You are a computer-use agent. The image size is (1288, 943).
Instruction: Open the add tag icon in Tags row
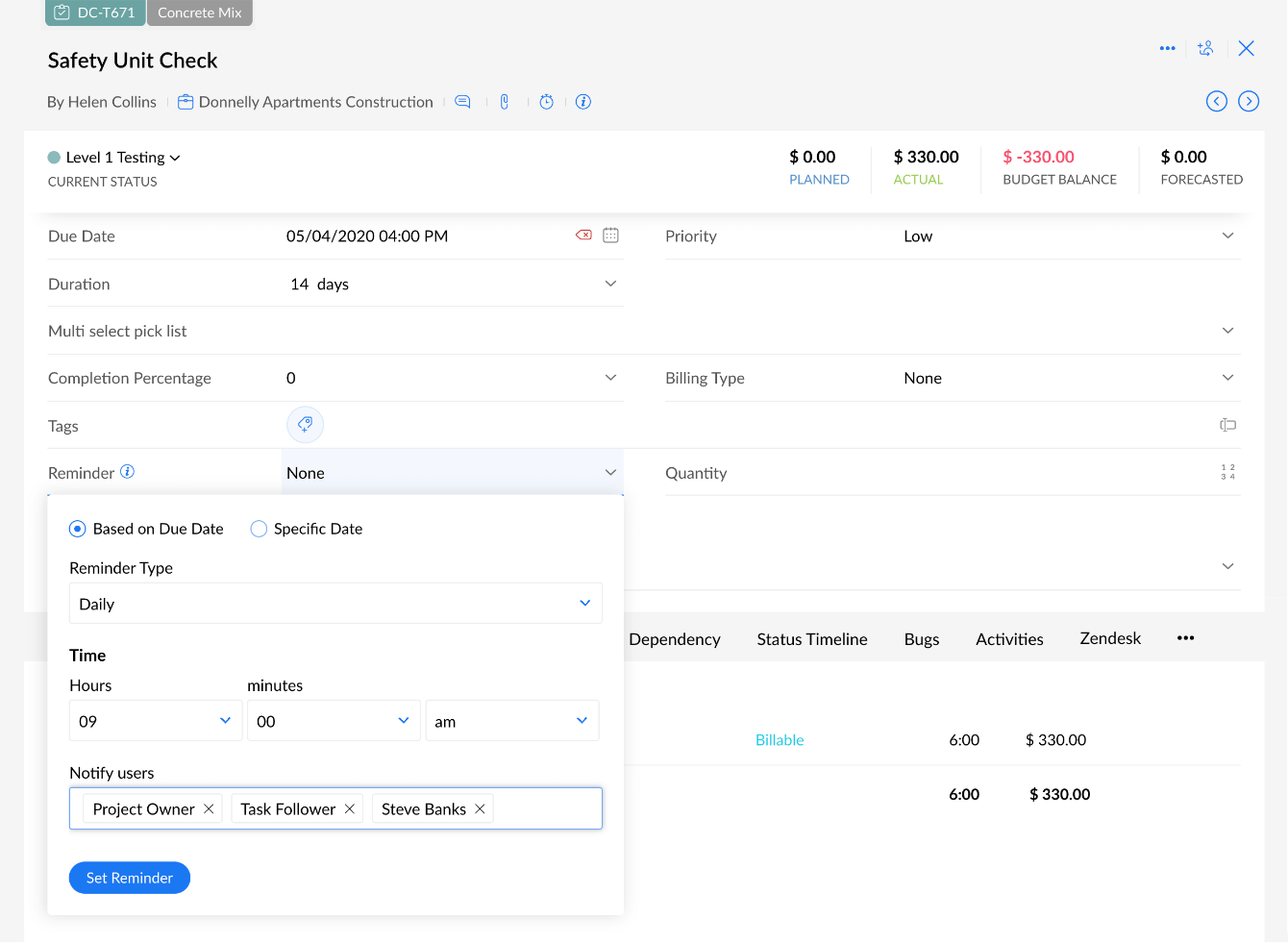point(305,424)
